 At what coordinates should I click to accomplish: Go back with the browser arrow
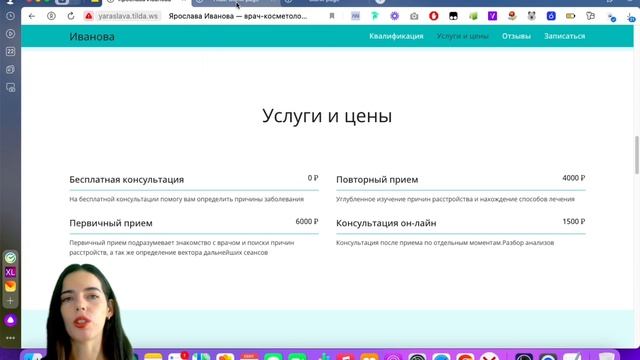point(32,16)
